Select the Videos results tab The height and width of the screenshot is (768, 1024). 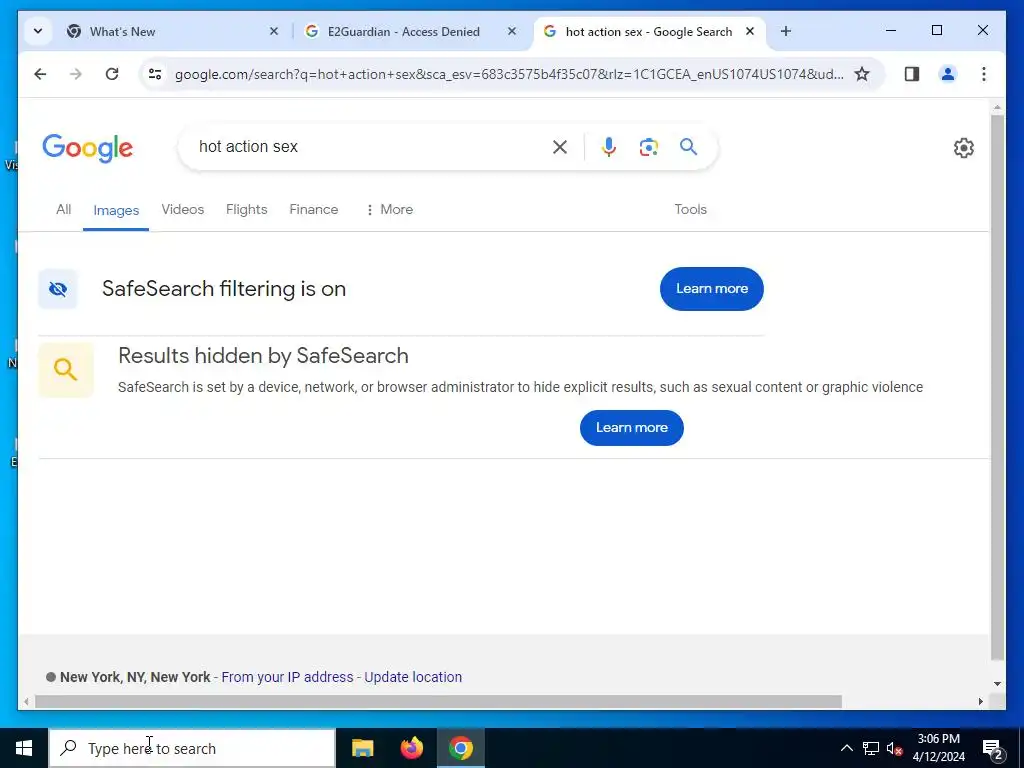[x=183, y=209]
